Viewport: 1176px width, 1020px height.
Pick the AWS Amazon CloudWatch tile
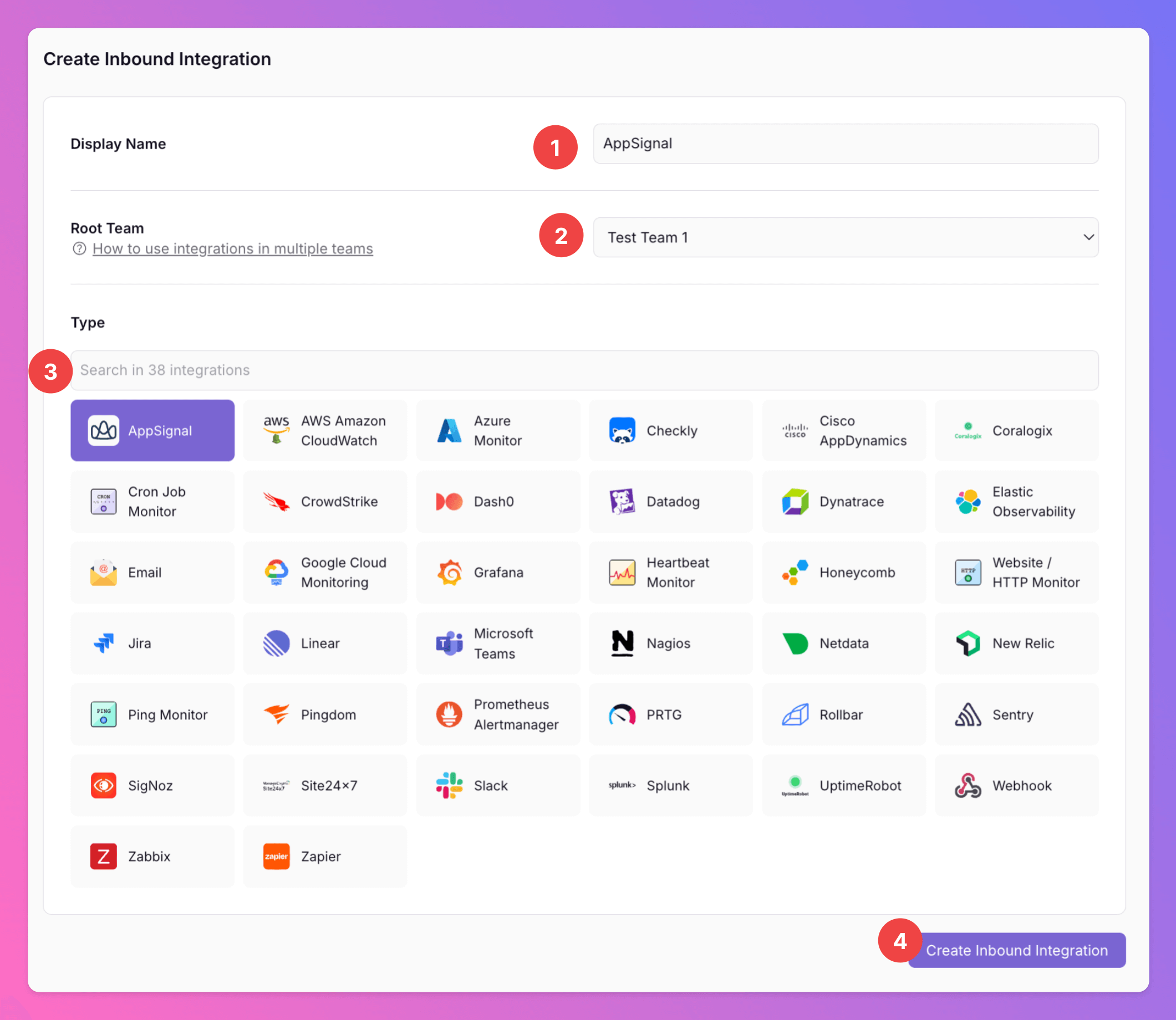tap(325, 430)
